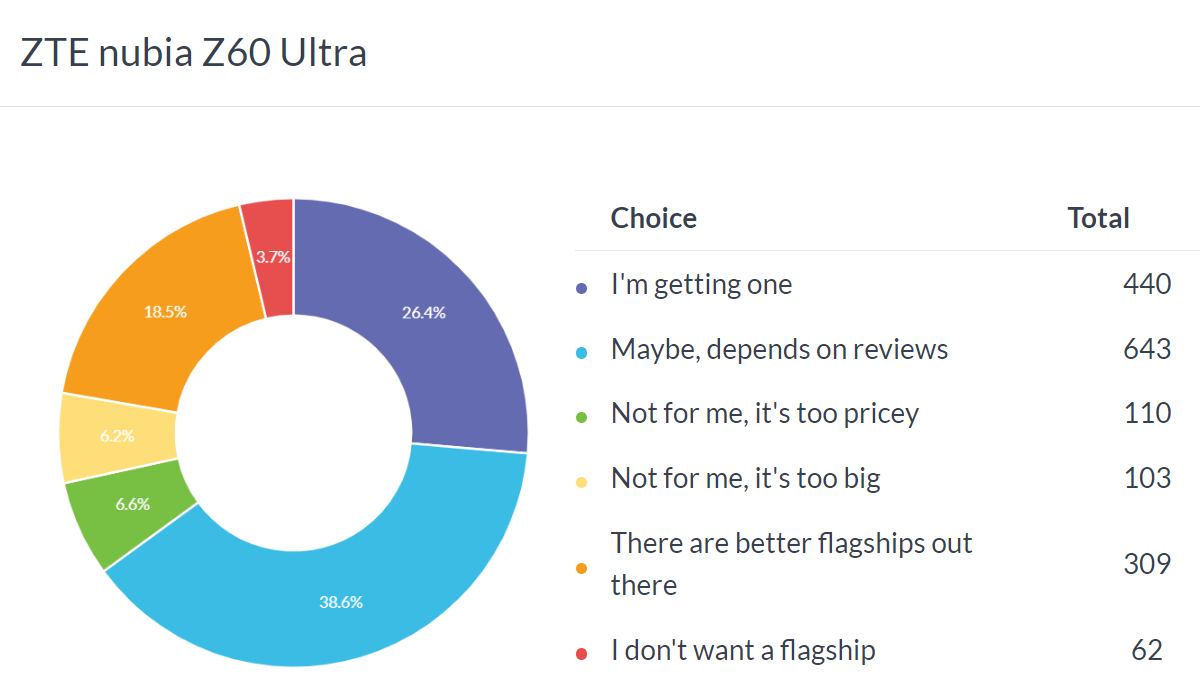The width and height of the screenshot is (1200, 684).
Task: Select the red 3.7% chart segment
Action: click(270, 255)
